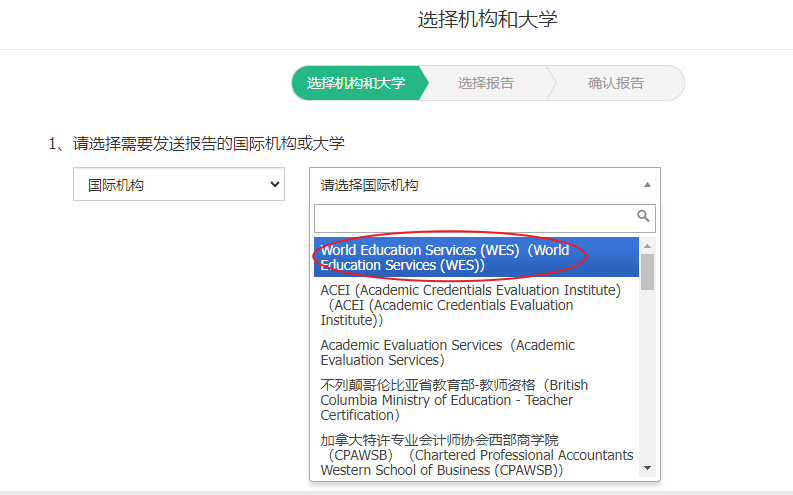This screenshot has width=793, height=495.
Task: Select the Academic Evaluation Services option
Action: pos(448,352)
